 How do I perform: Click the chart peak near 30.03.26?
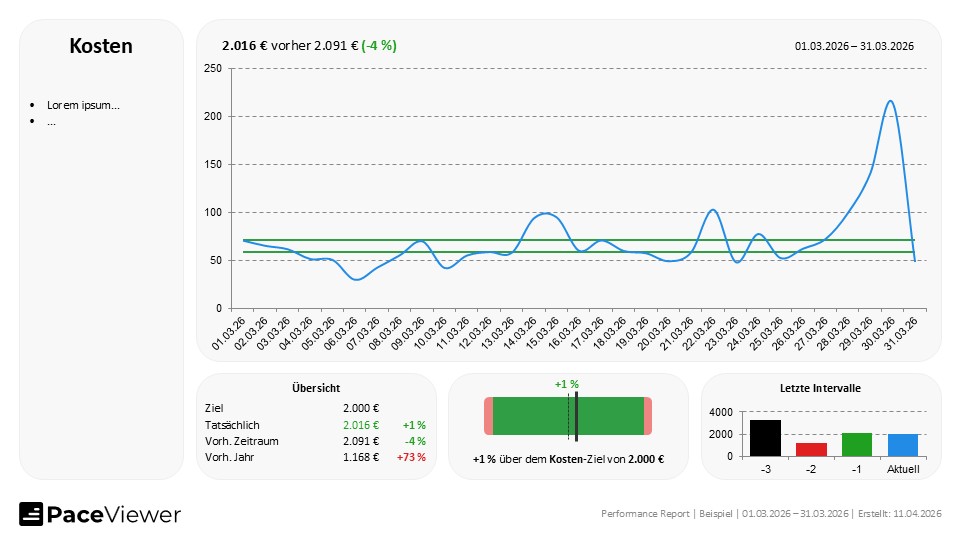point(889,101)
